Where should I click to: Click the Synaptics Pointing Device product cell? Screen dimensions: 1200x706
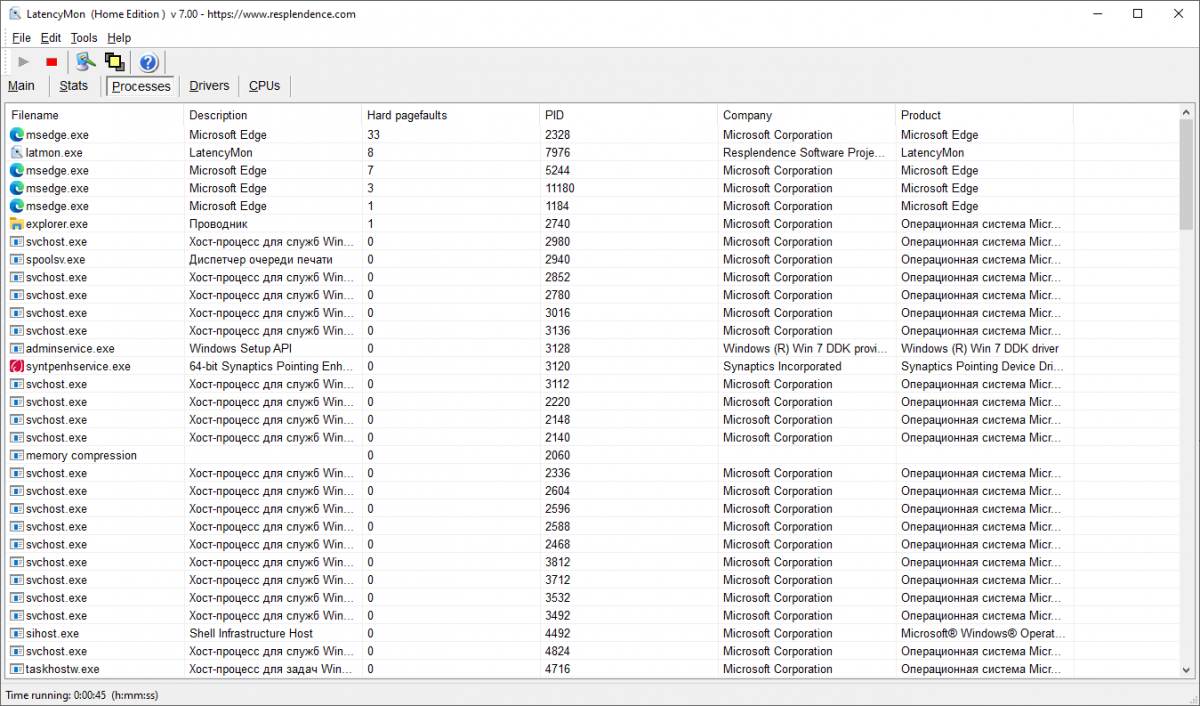981,366
